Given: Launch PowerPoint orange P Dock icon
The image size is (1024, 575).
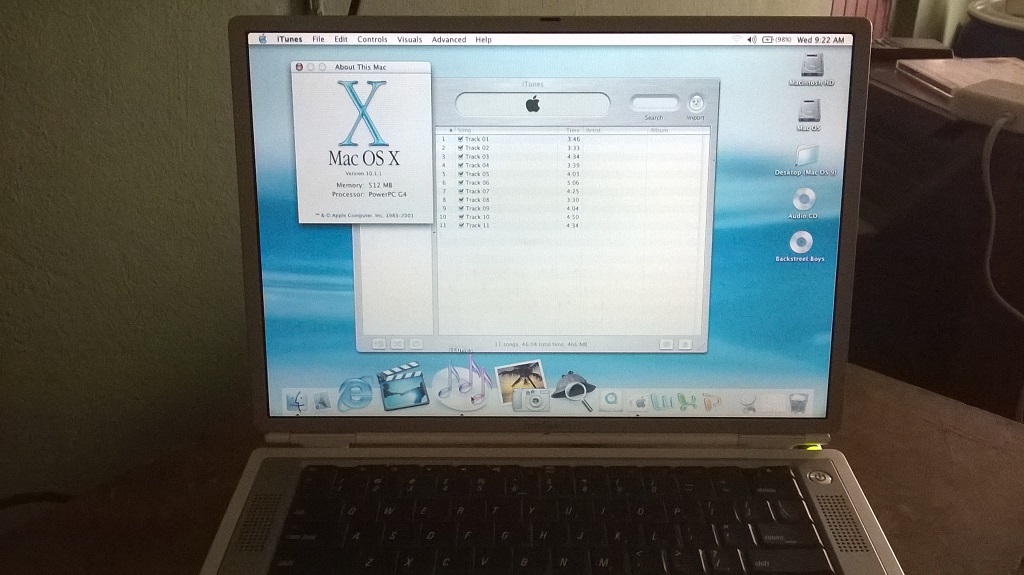Looking at the screenshot, I should 711,402.
